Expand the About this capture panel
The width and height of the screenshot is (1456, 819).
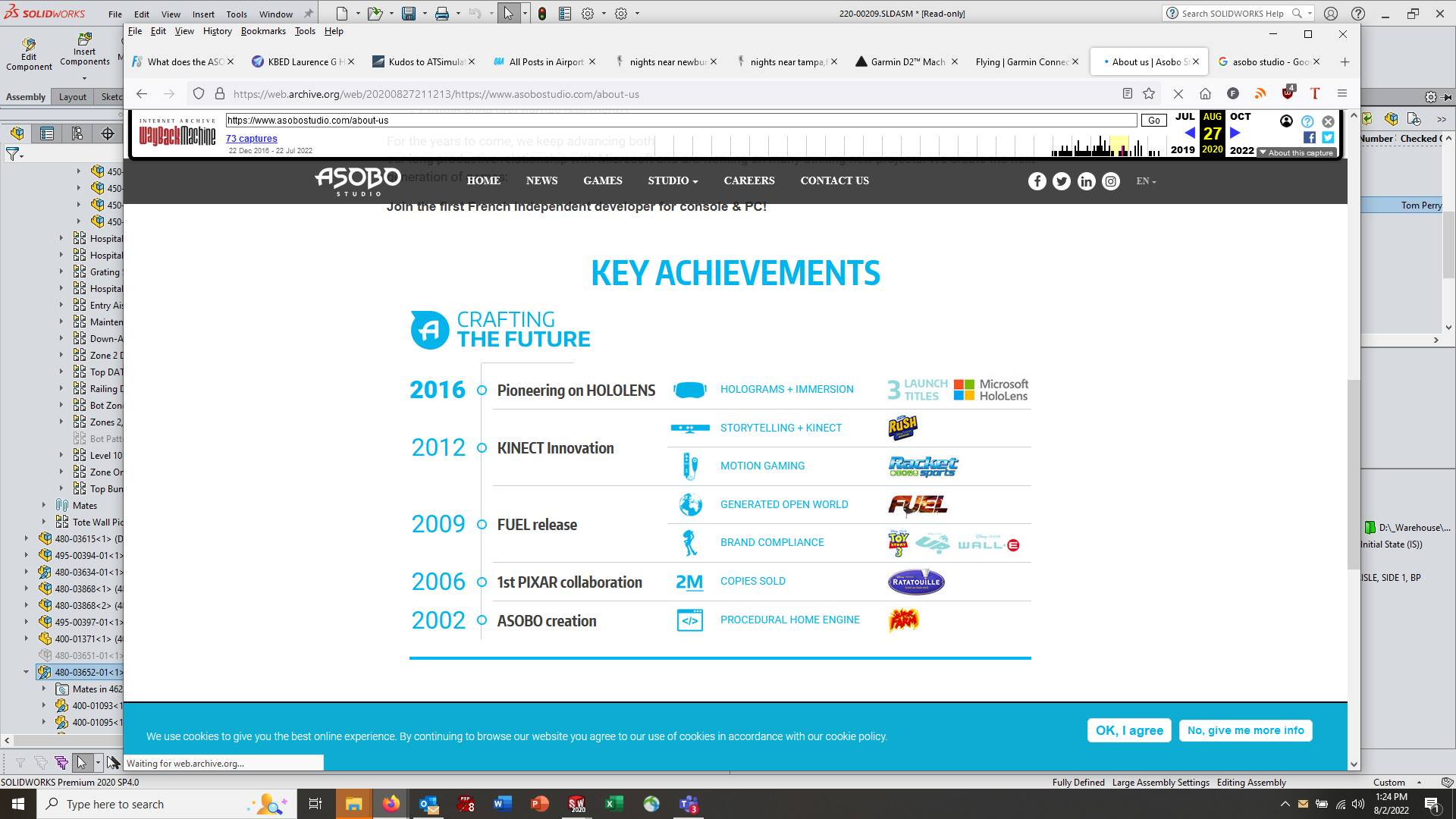1296,152
